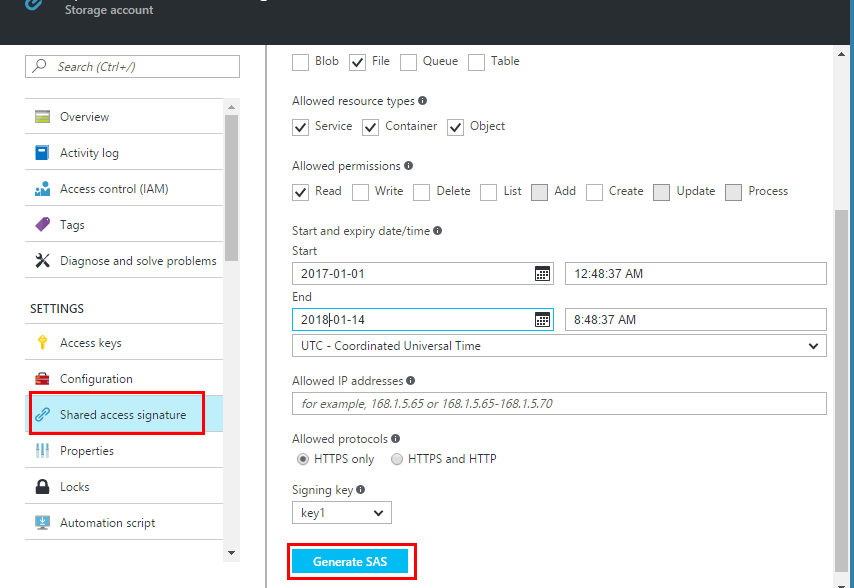
Task: Click the Diagnose and solve problems wrench icon
Action: tap(42, 261)
